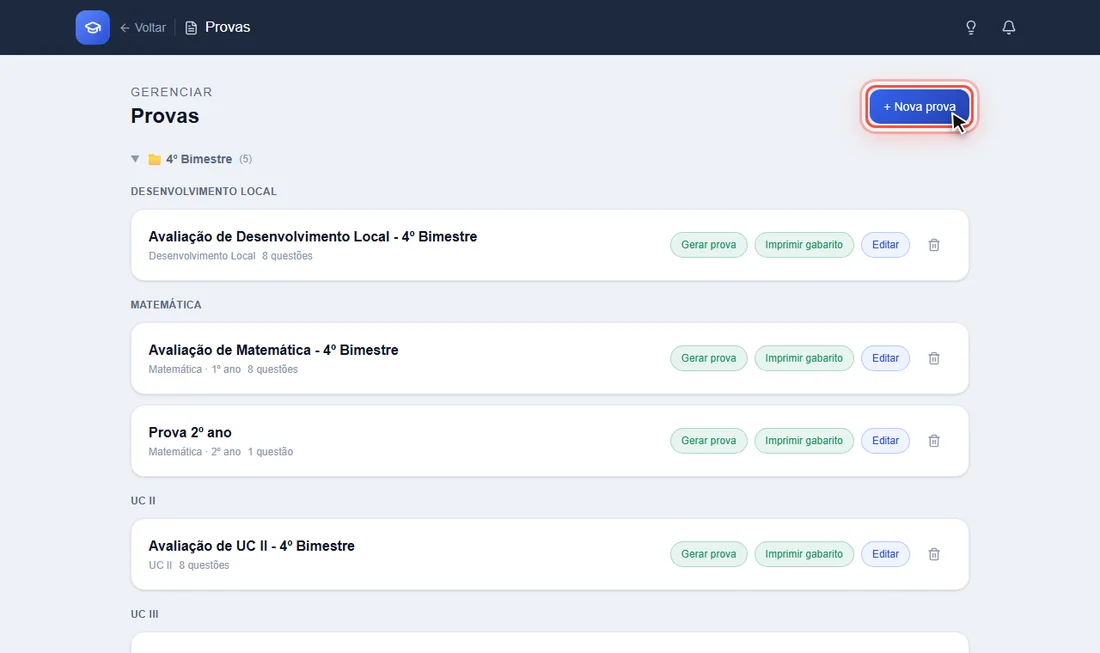Collapse the 4º Bimestre folder triangle
The height and width of the screenshot is (653, 1100).
(135, 159)
